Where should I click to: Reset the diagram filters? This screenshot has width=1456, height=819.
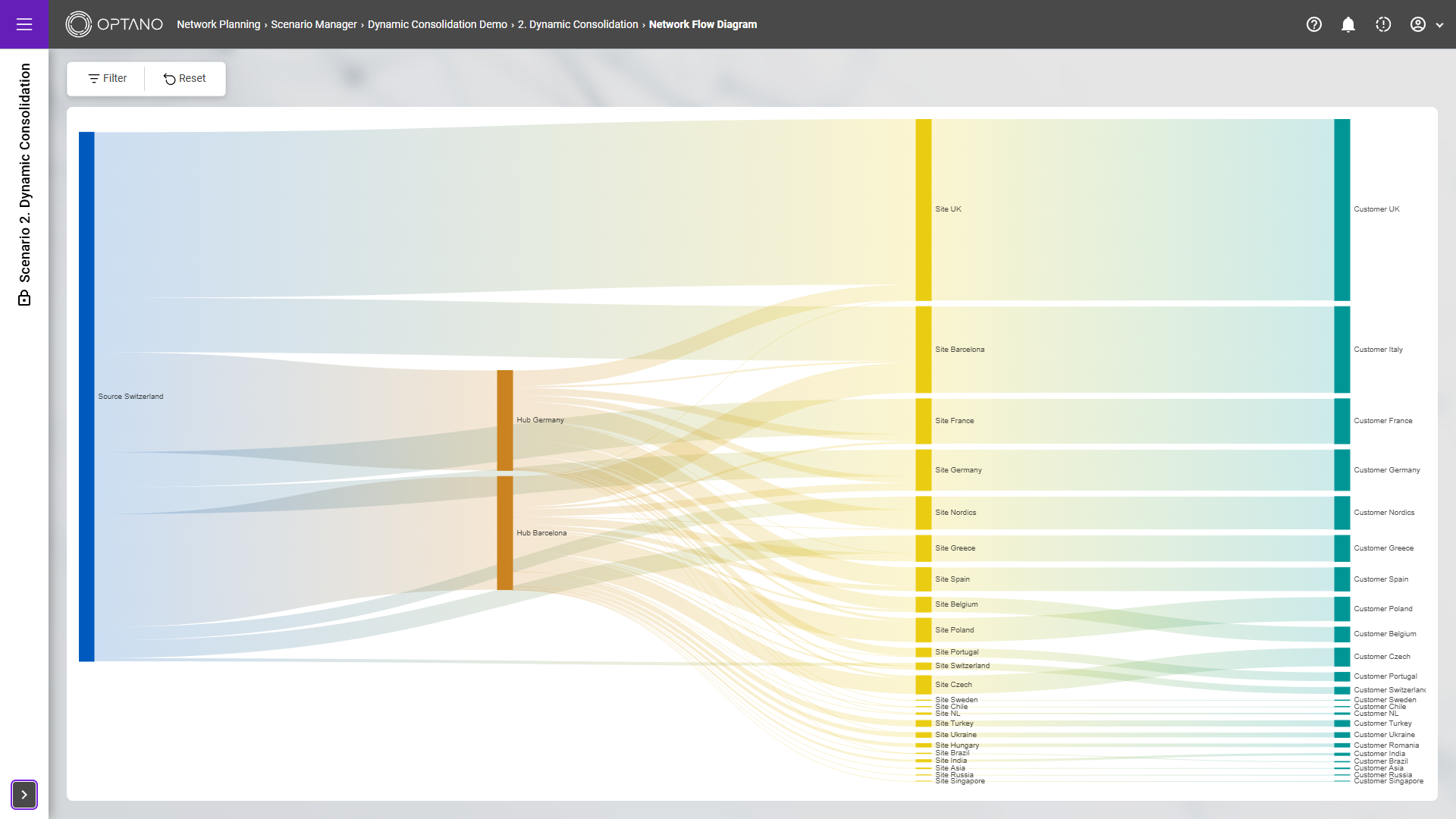click(185, 78)
